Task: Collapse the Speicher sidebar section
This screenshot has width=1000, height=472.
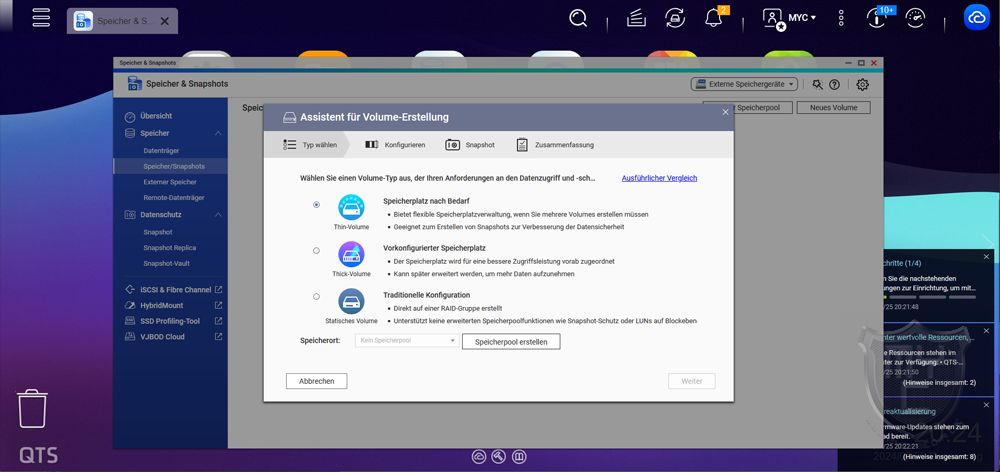Action: tap(217, 133)
